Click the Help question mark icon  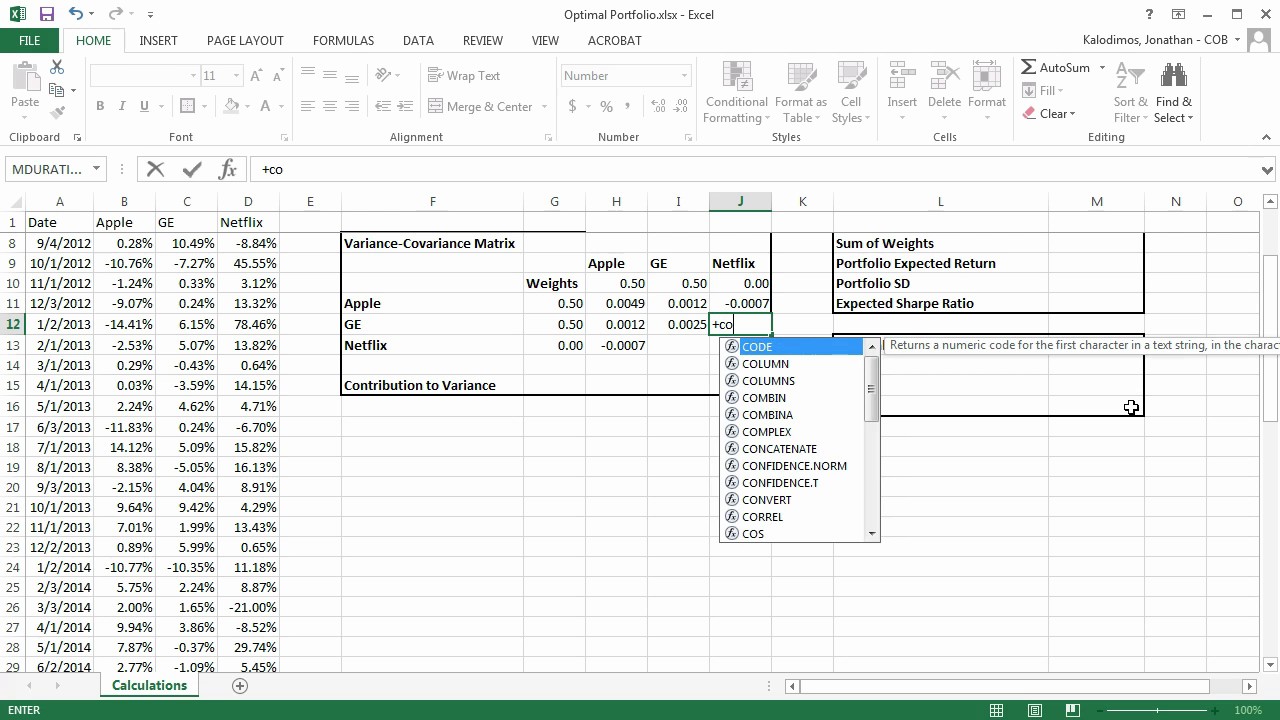tap(1150, 14)
